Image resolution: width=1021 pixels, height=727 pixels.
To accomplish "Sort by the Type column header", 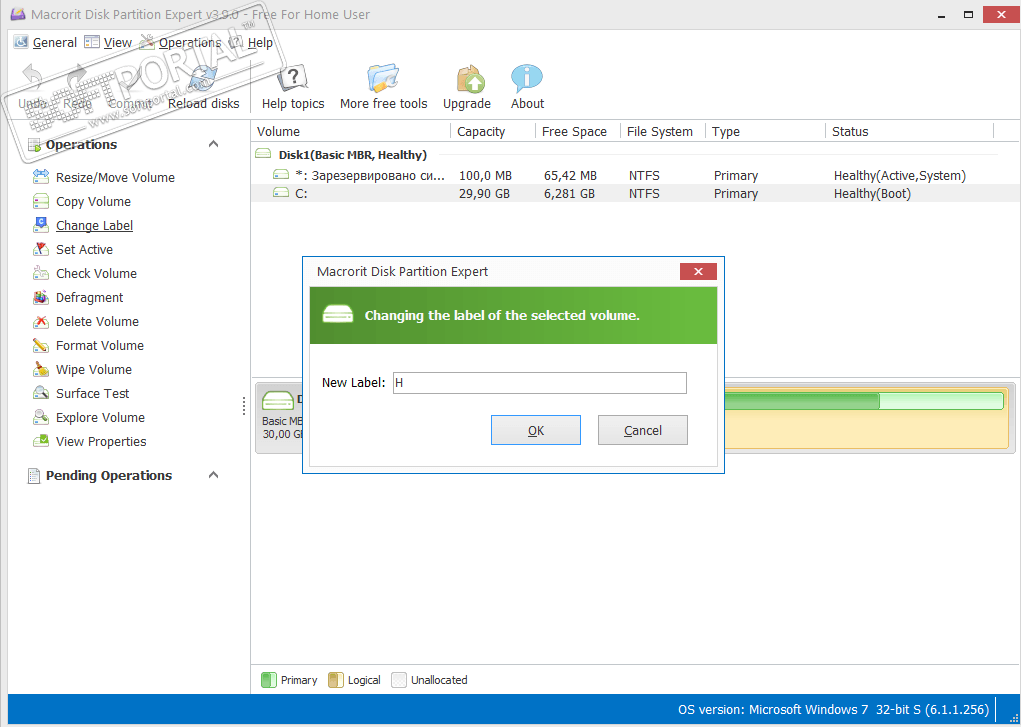I will [765, 131].
